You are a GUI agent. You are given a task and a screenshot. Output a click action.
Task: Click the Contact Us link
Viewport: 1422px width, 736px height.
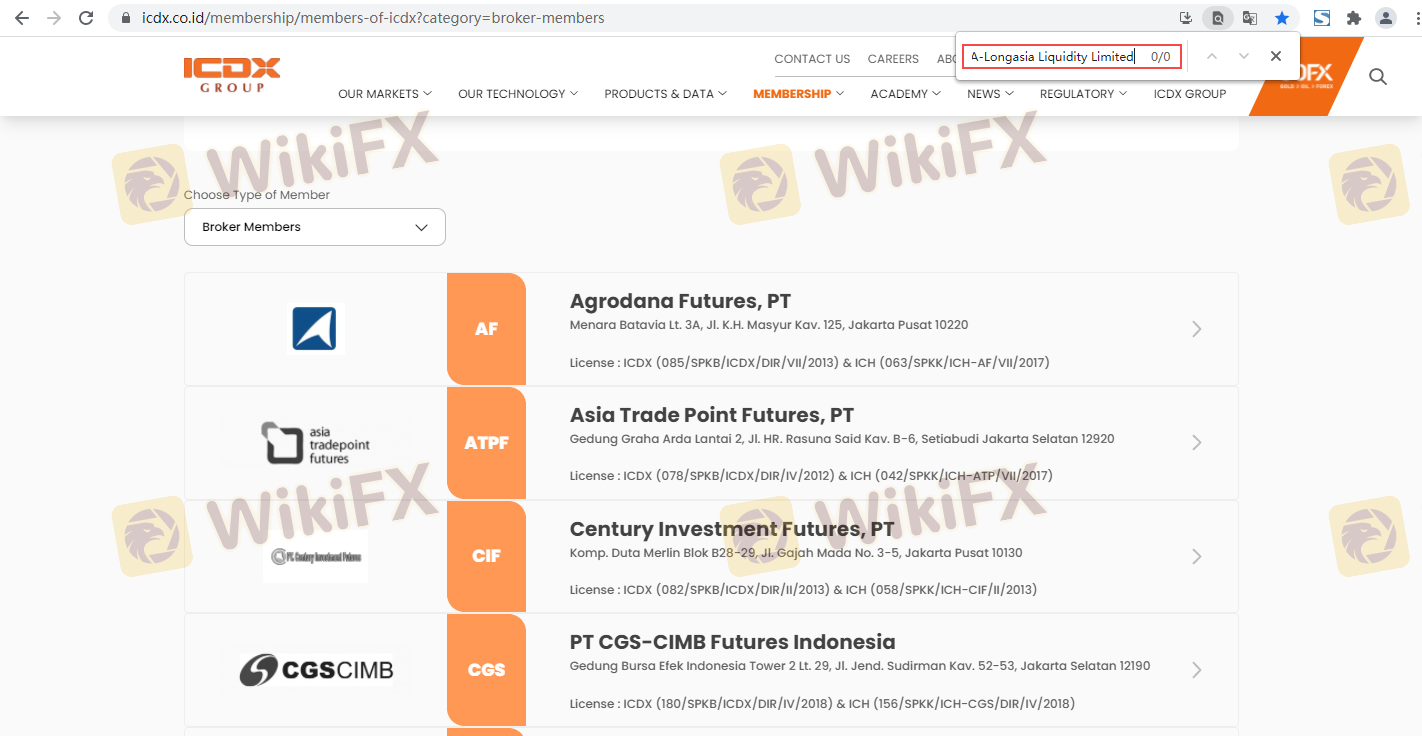click(x=812, y=59)
